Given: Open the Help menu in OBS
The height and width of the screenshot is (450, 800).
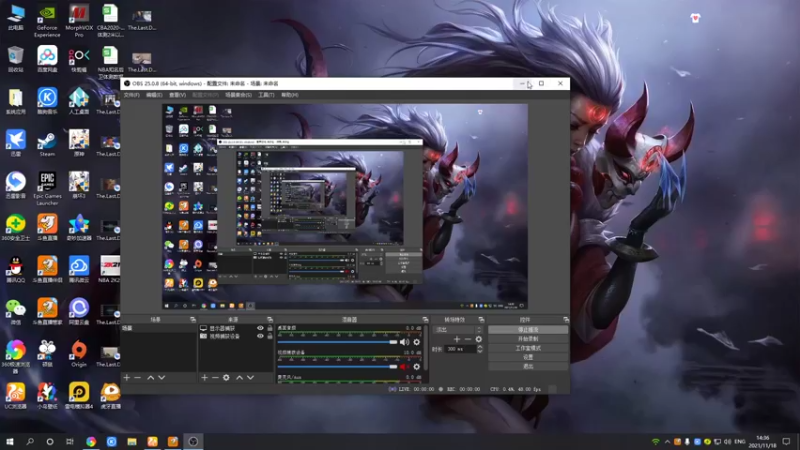Looking at the screenshot, I should [290, 95].
